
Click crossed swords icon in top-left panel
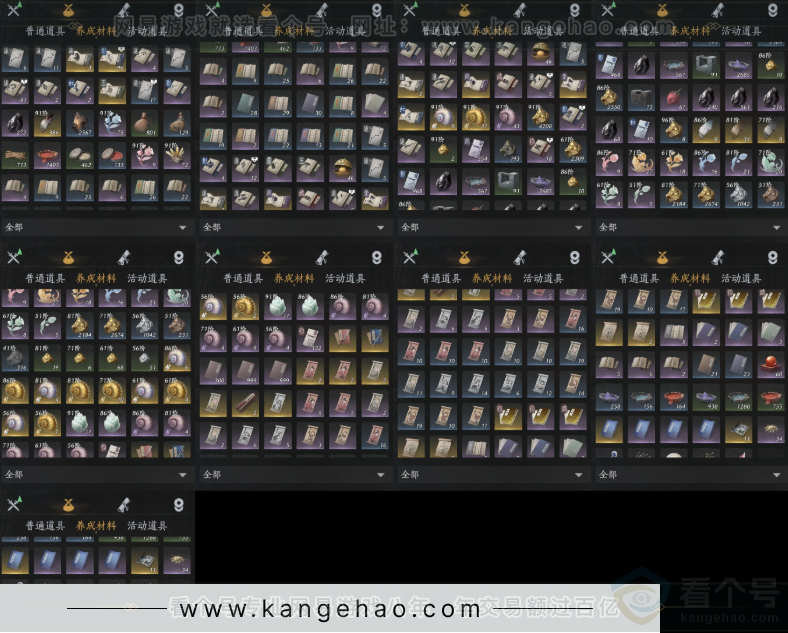pos(15,11)
